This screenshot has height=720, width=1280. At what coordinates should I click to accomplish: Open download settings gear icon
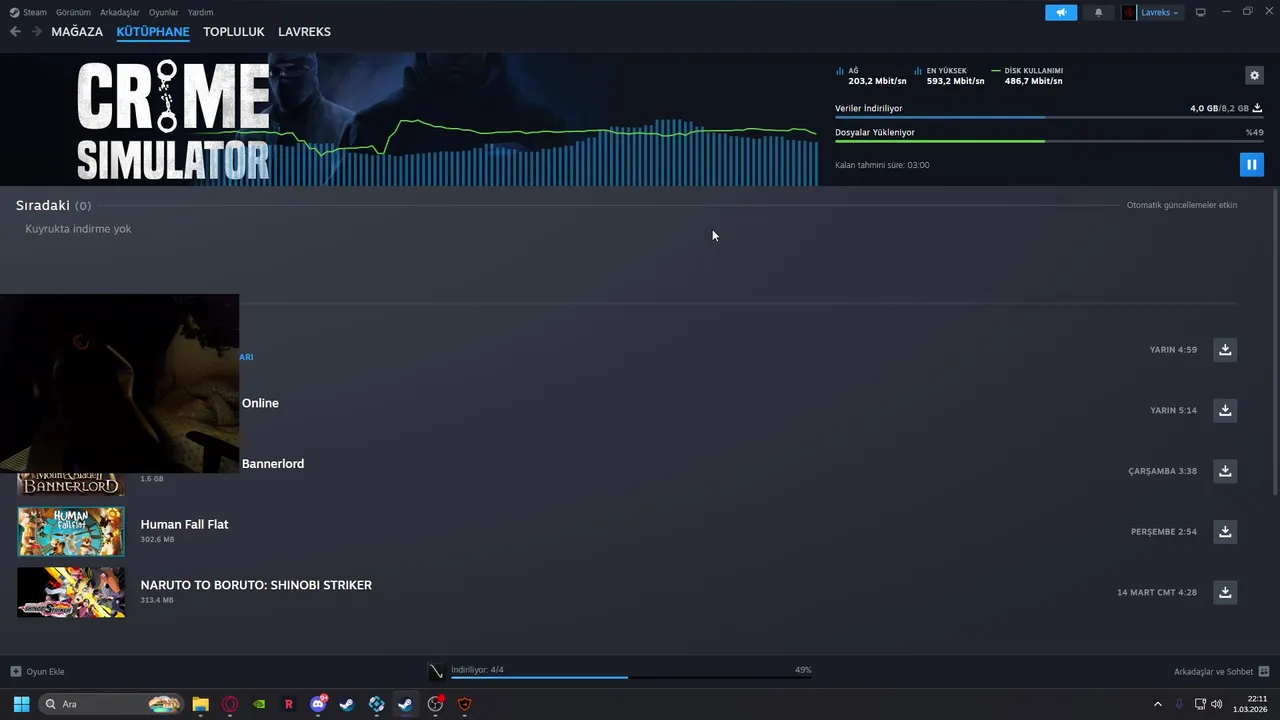[x=1254, y=75]
